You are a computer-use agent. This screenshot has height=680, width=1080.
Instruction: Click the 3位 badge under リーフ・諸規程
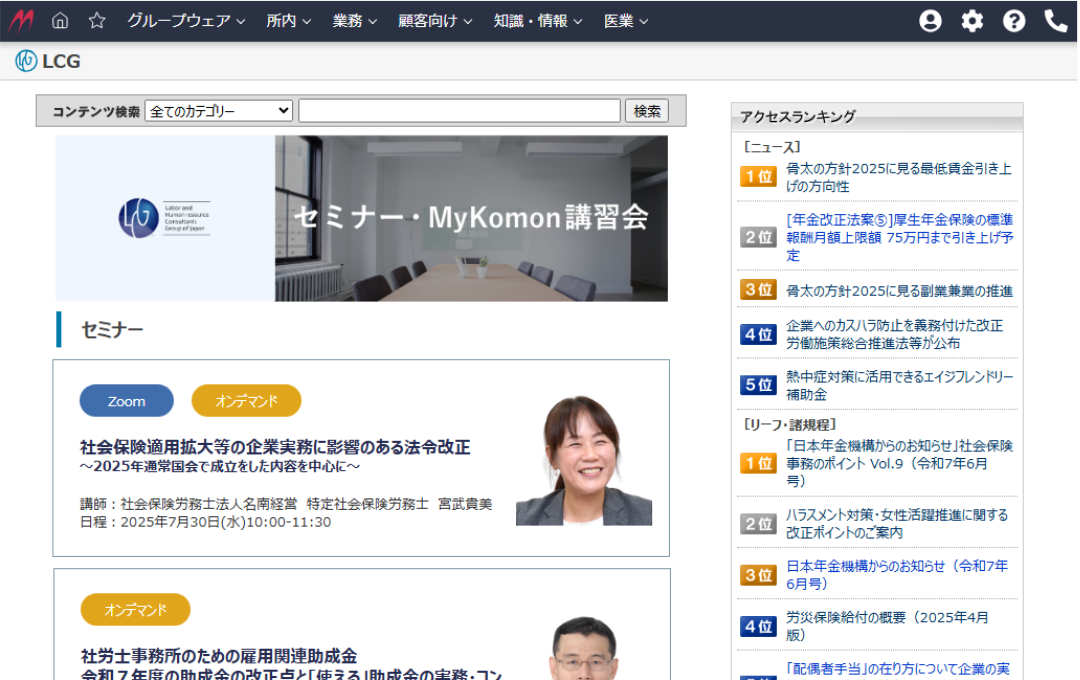coord(758,575)
